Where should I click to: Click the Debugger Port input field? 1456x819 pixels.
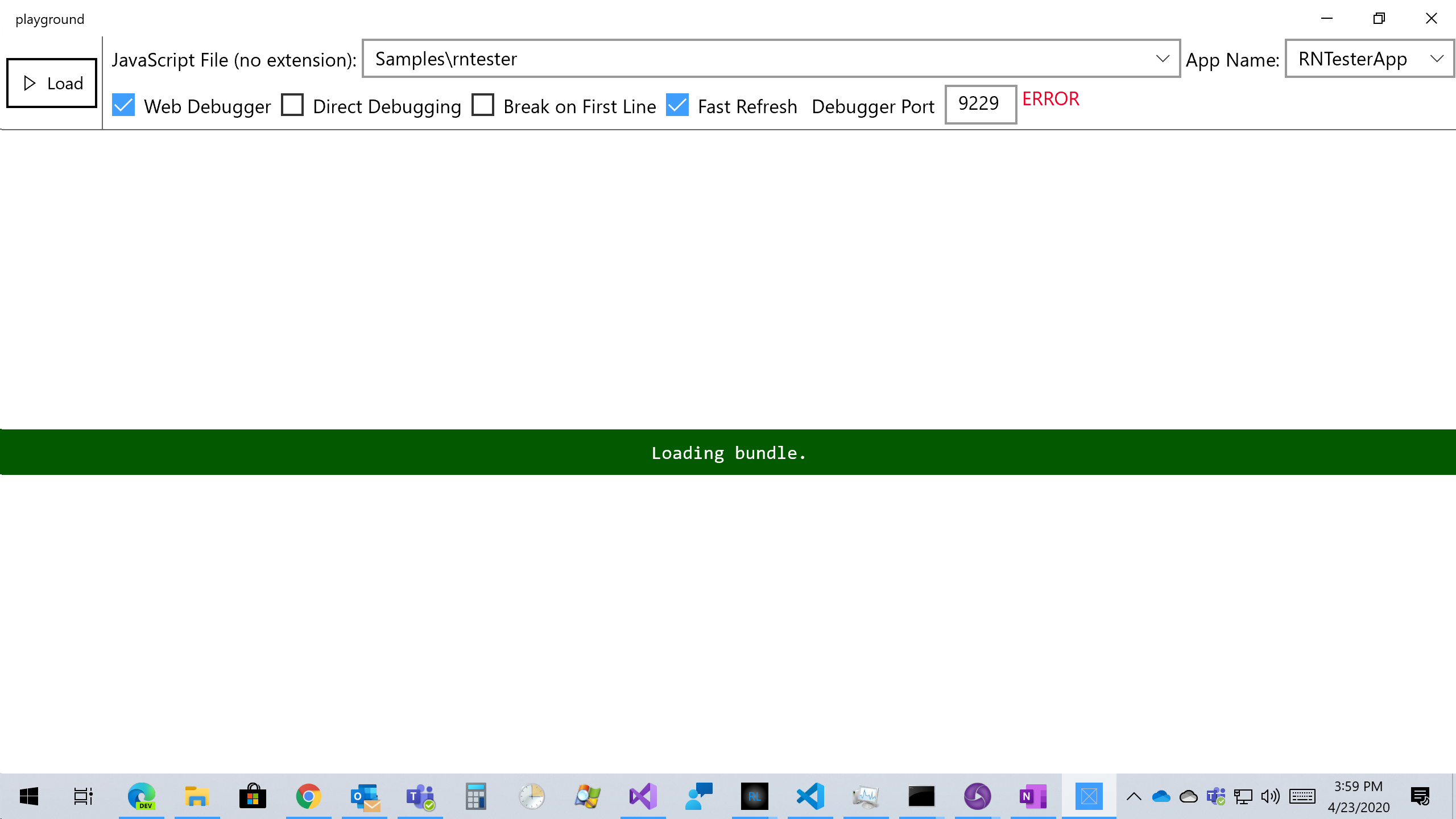(980, 104)
